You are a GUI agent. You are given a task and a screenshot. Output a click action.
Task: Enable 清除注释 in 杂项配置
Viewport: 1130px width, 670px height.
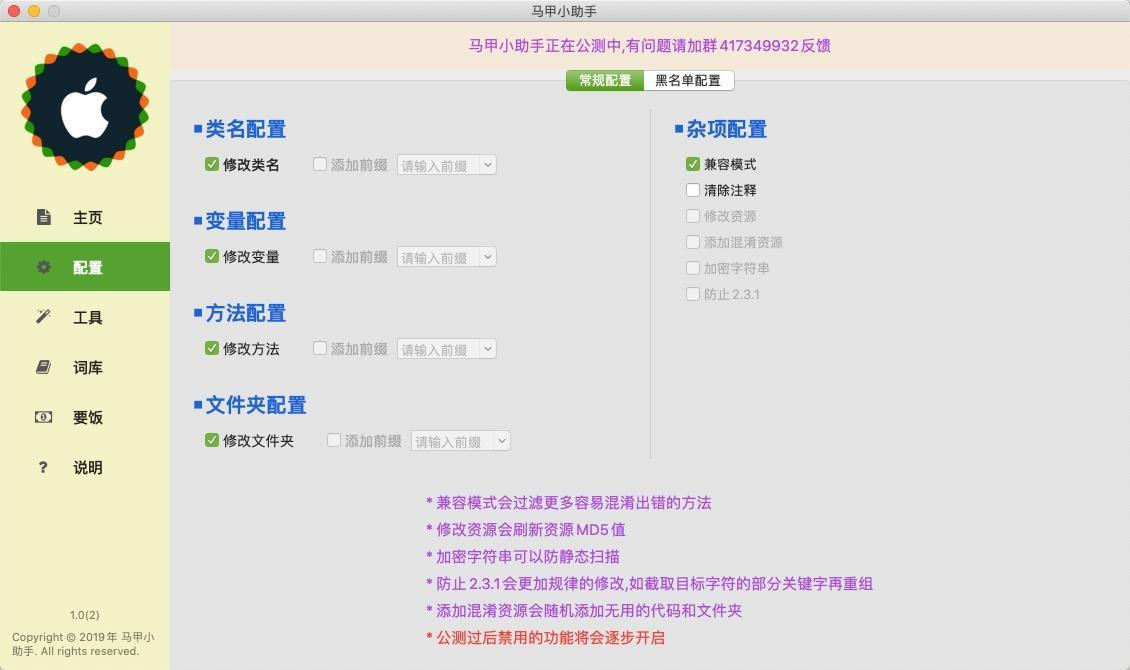pos(692,190)
